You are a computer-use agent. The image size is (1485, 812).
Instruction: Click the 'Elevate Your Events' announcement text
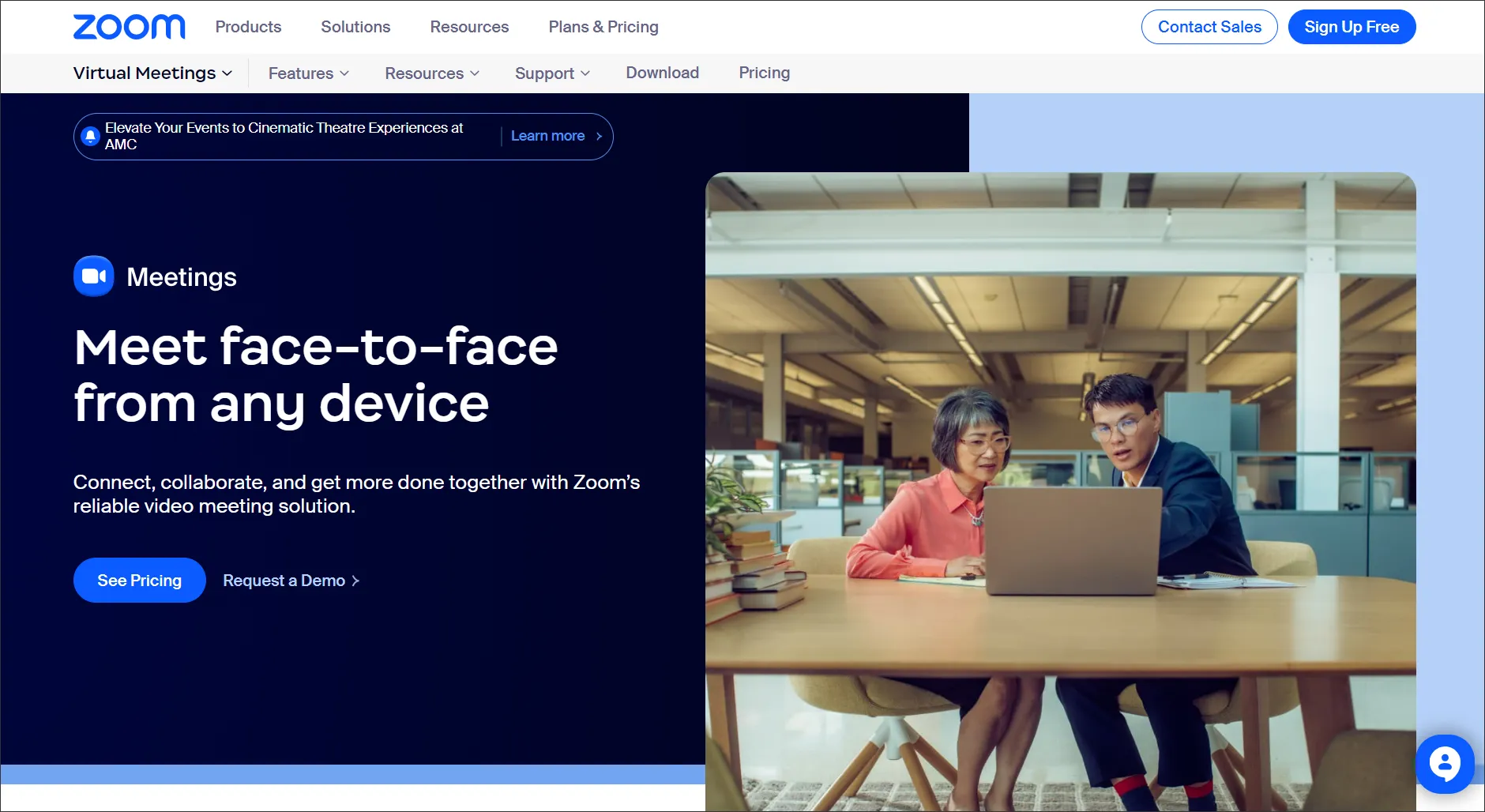coord(284,136)
